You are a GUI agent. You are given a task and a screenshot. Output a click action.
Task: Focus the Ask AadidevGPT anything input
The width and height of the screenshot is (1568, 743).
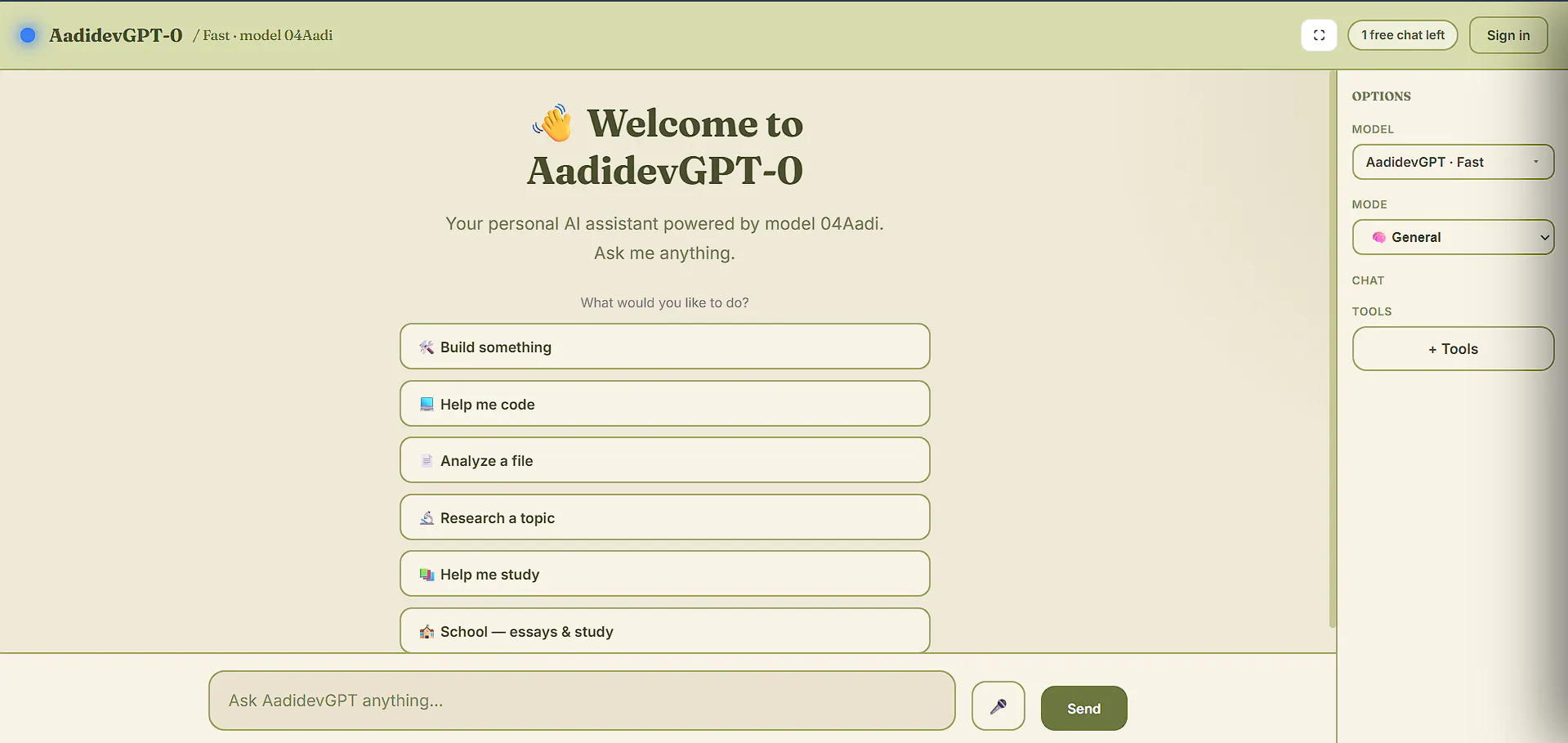pos(582,700)
